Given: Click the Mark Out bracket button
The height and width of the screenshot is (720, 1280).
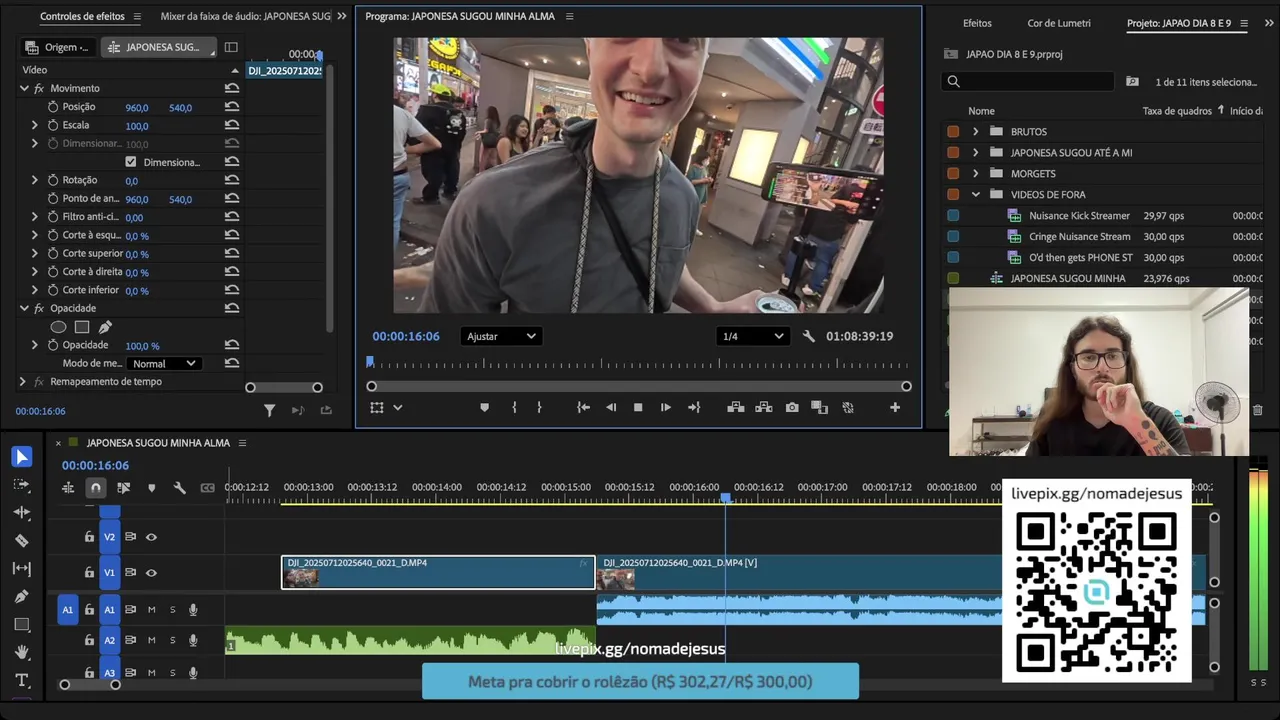Looking at the screenshot, I should (x=539, y=408).
